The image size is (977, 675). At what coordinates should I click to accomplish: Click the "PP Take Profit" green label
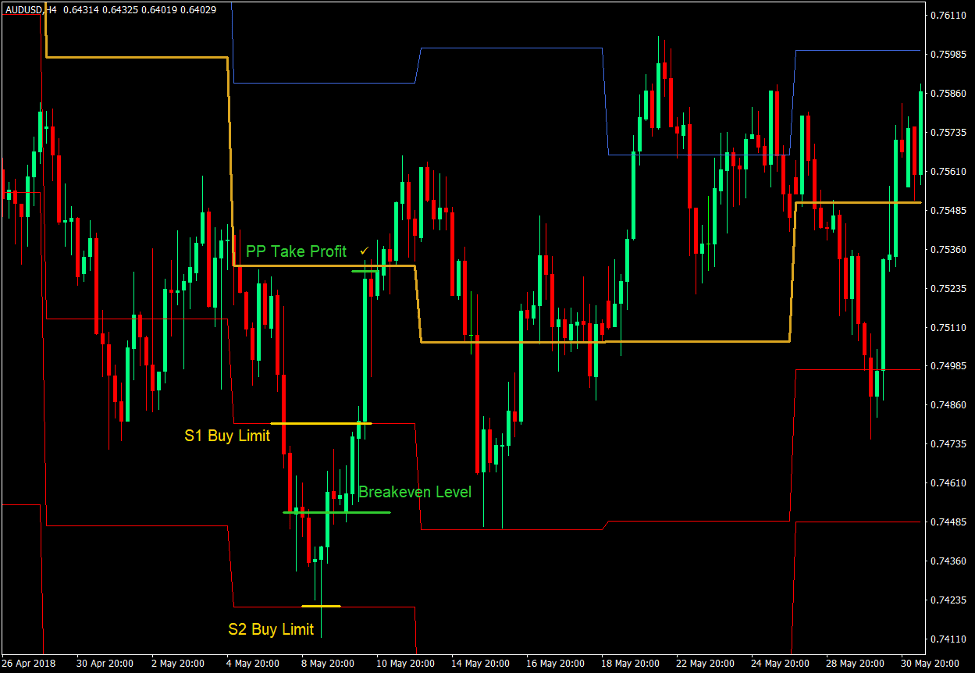[297, 252]
